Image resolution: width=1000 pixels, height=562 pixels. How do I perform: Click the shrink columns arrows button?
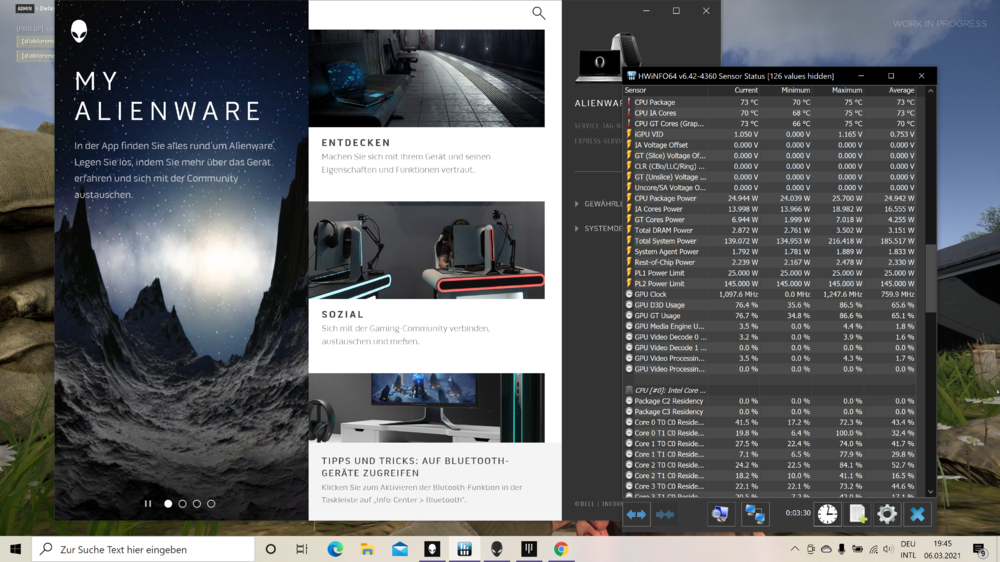coord(665,514)
